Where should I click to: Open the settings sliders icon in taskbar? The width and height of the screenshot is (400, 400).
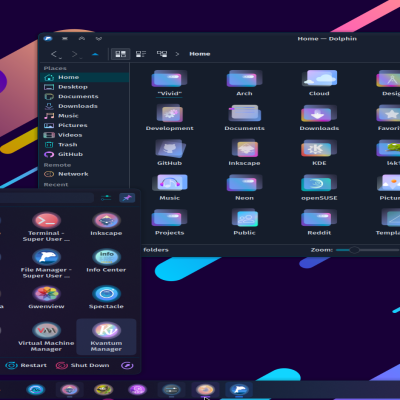coord(171,389)
